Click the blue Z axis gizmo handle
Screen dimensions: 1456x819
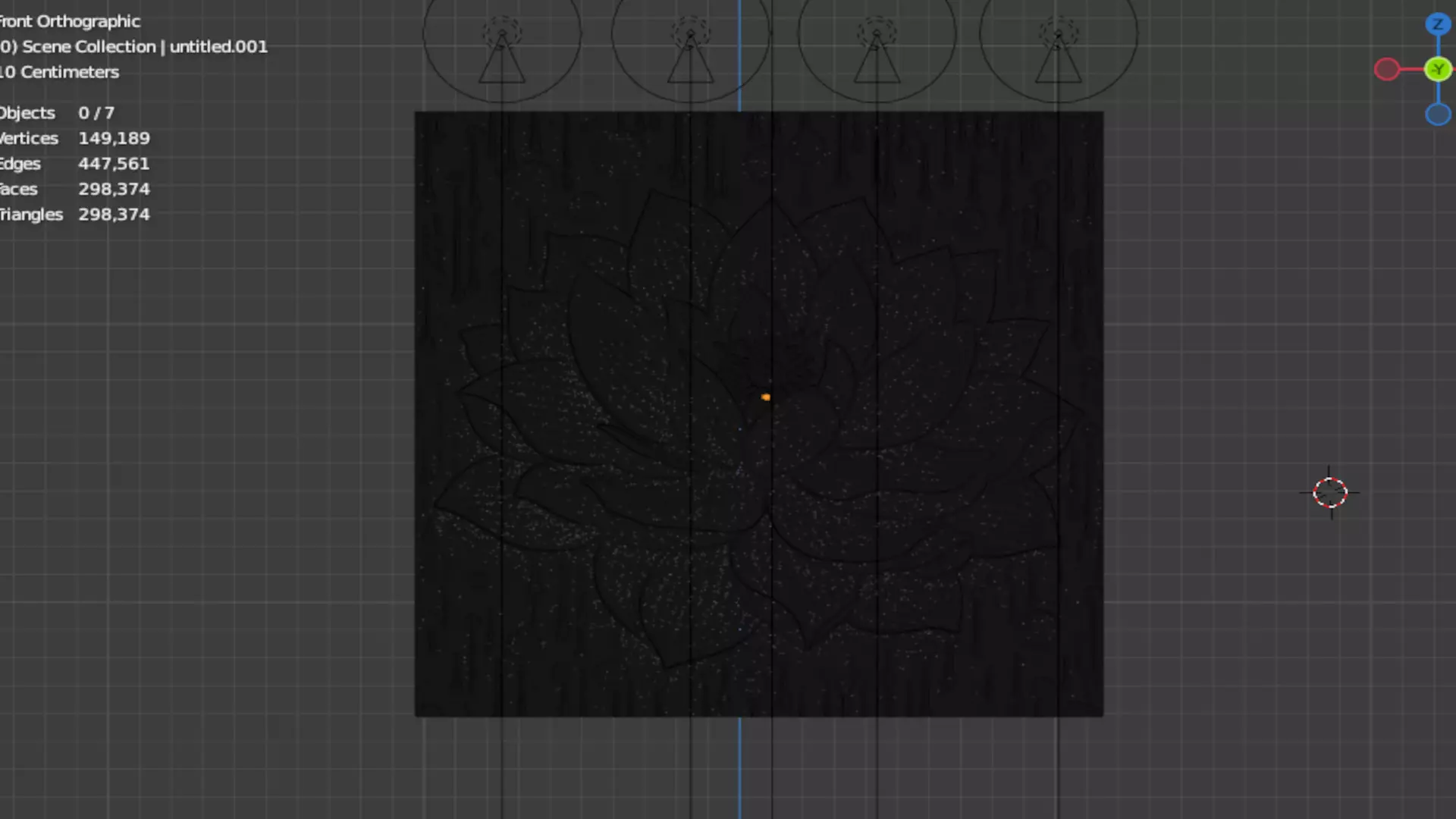coord(1437,24)
